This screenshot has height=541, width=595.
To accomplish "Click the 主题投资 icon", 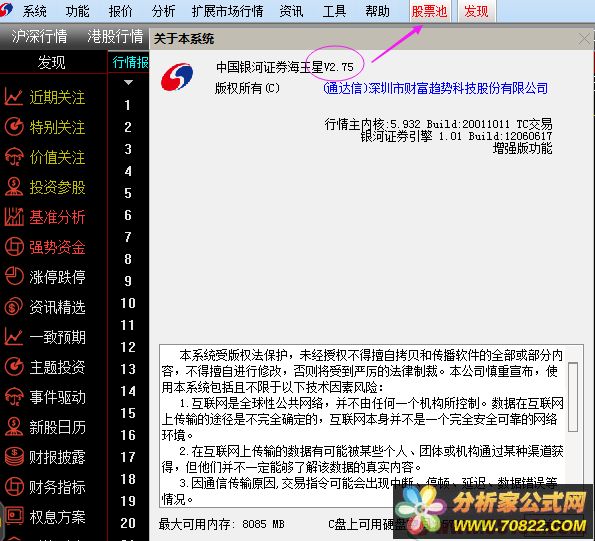I will pos(14,366).
